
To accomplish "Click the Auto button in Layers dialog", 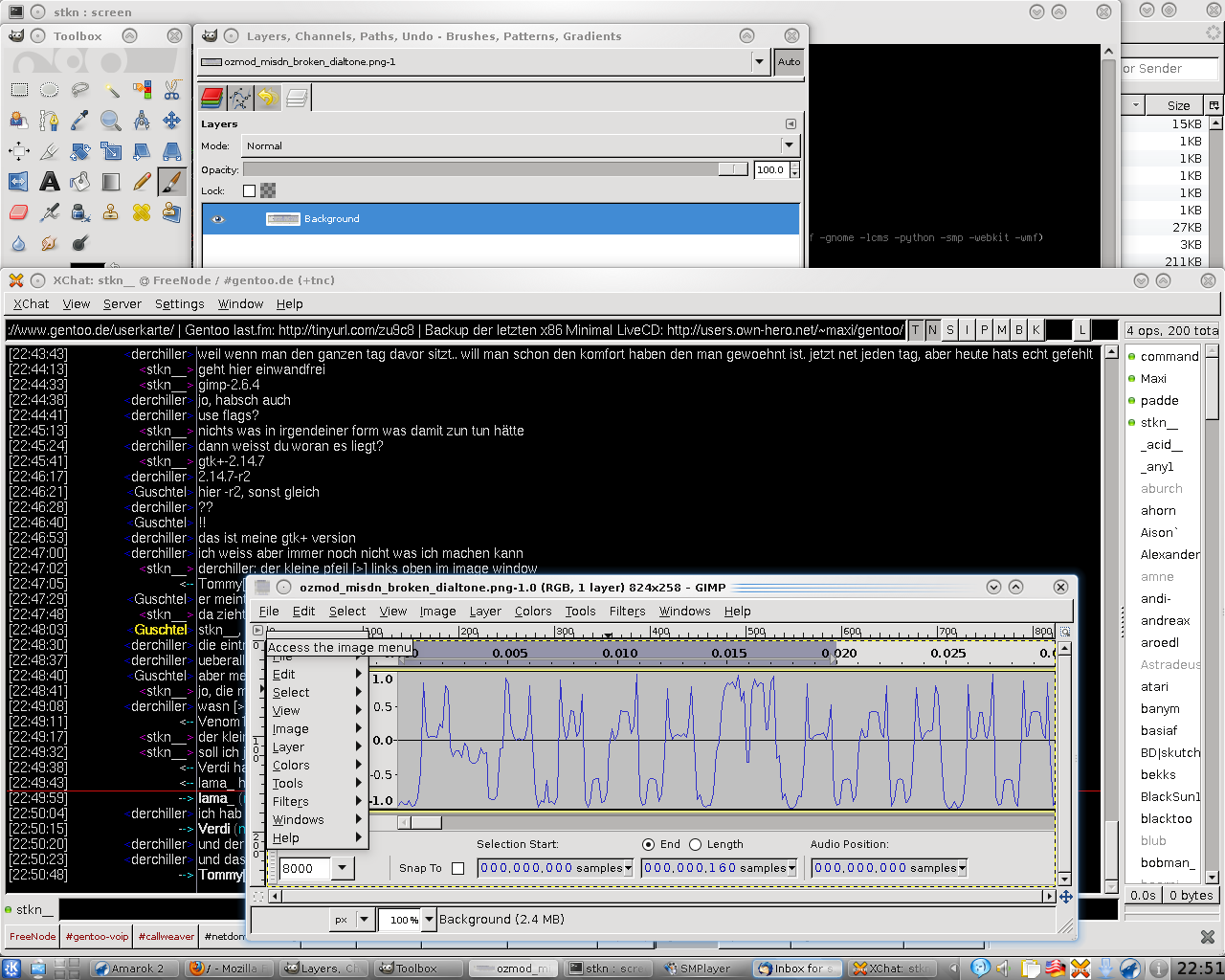I will pyautogui.click(x=789, y=62).
